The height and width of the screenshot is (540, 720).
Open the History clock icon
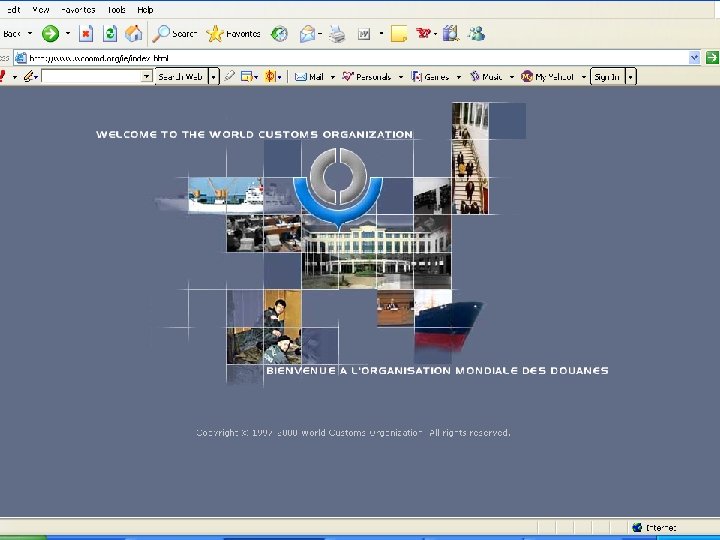279,34
